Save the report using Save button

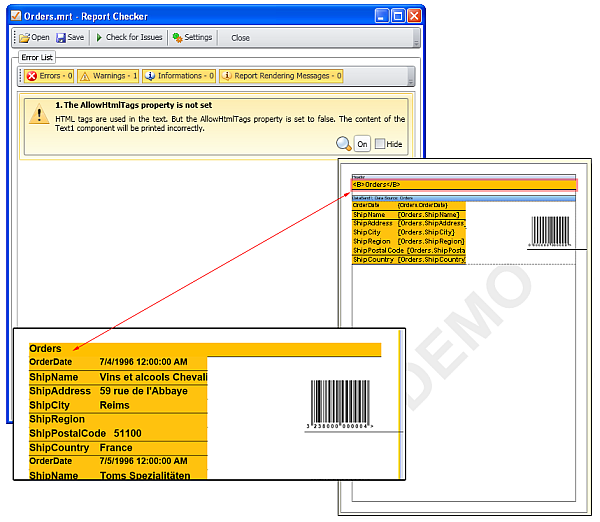[x=70, y=38]
